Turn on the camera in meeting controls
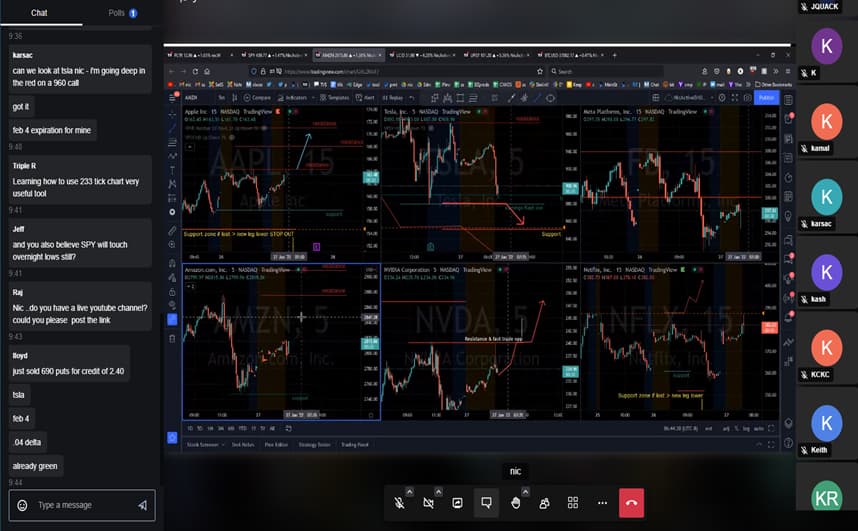 pyautogui.click(x=429, y=503)
